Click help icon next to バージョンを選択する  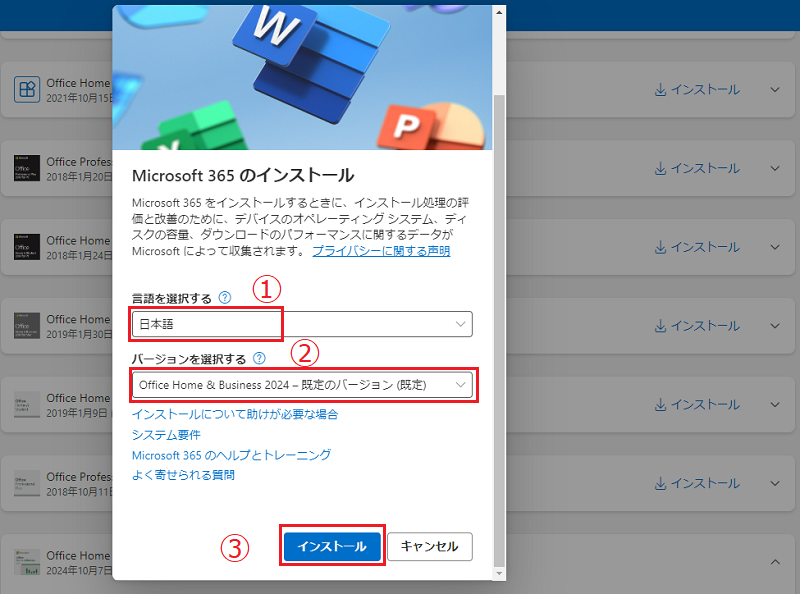click(x=259, y=358)
